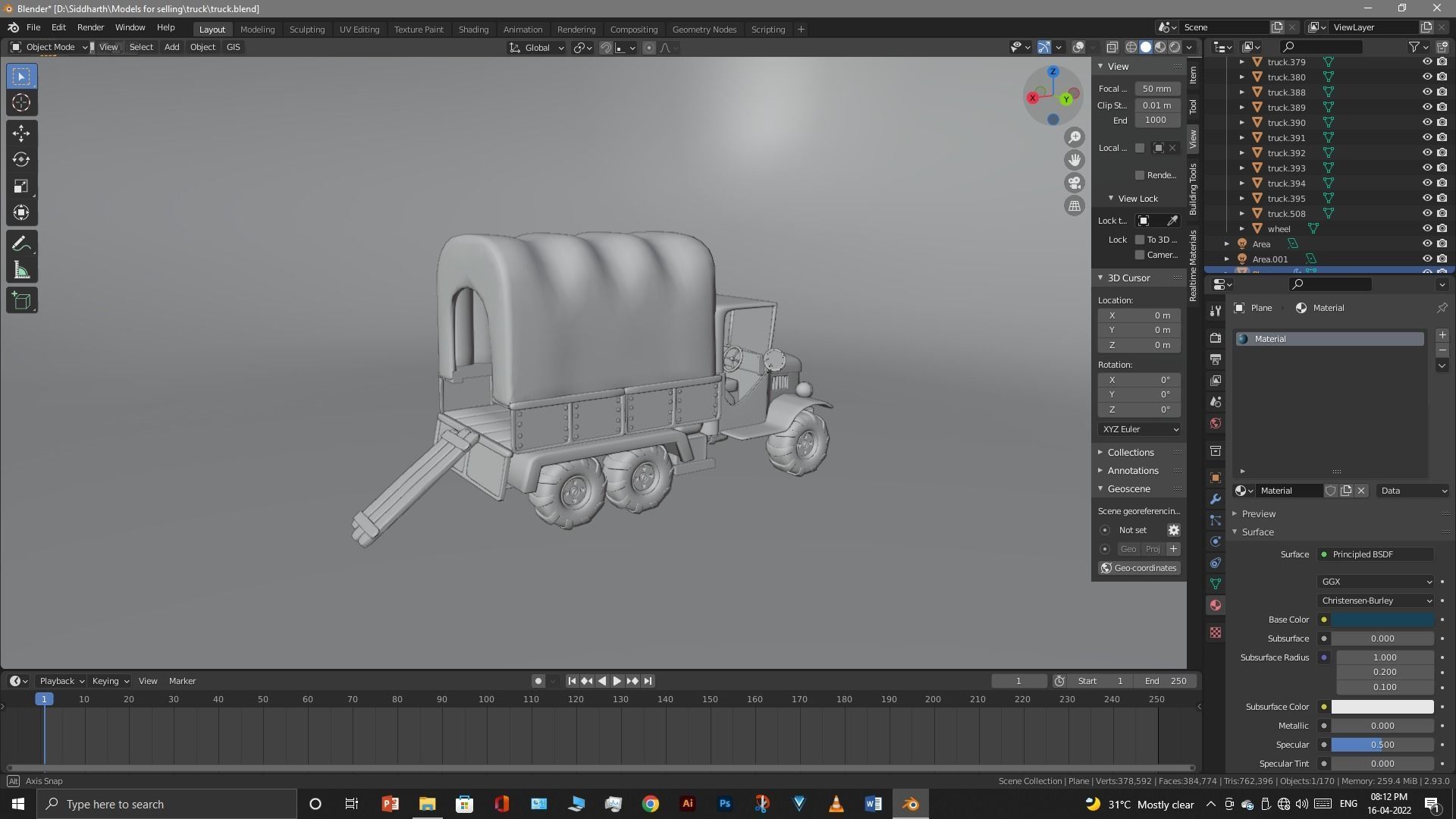Select the Measure tool
The image size is (1456, 819).
(x=21, y=271)
